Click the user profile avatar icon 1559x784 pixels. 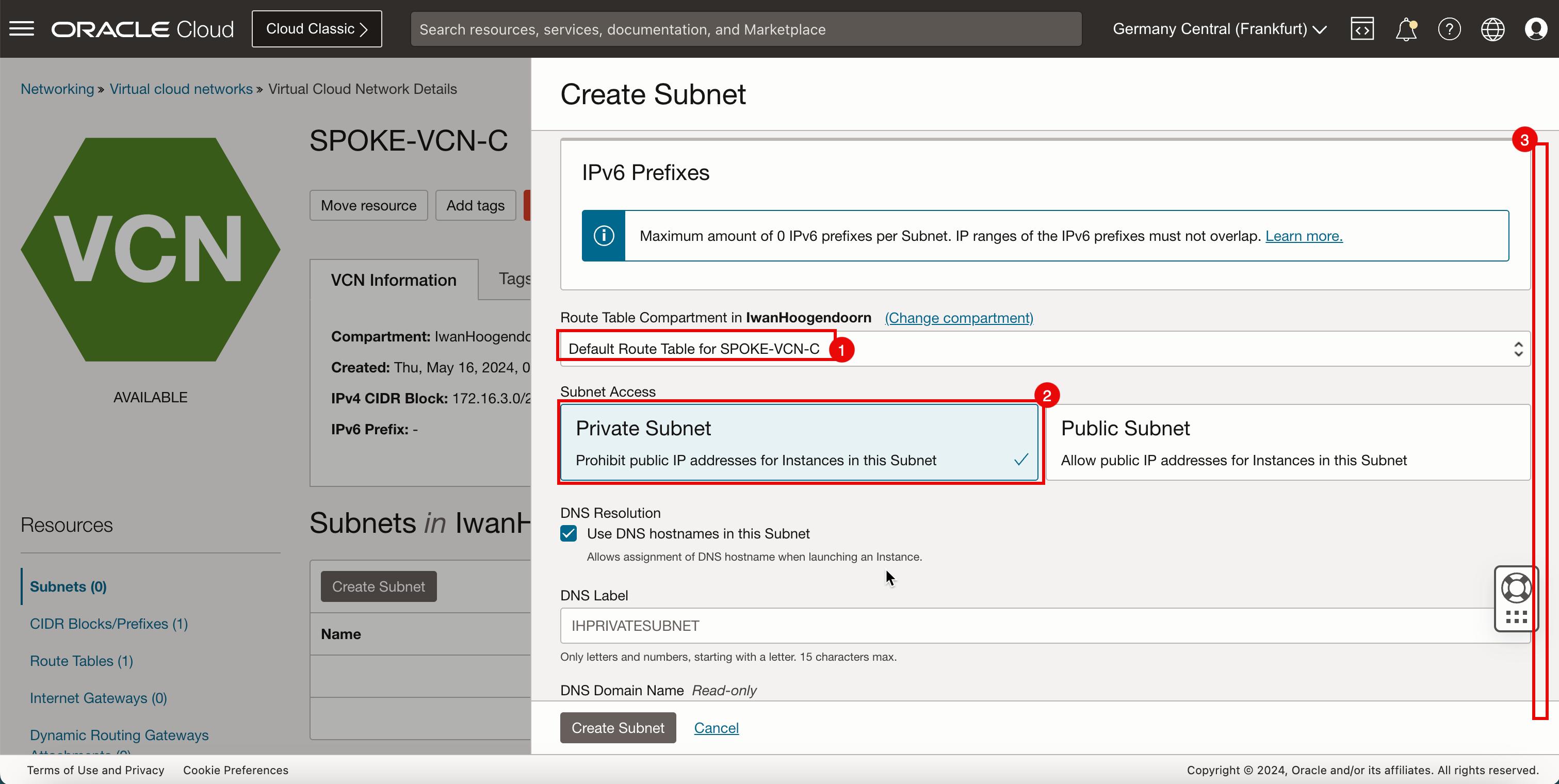[x=1537, y=29]
